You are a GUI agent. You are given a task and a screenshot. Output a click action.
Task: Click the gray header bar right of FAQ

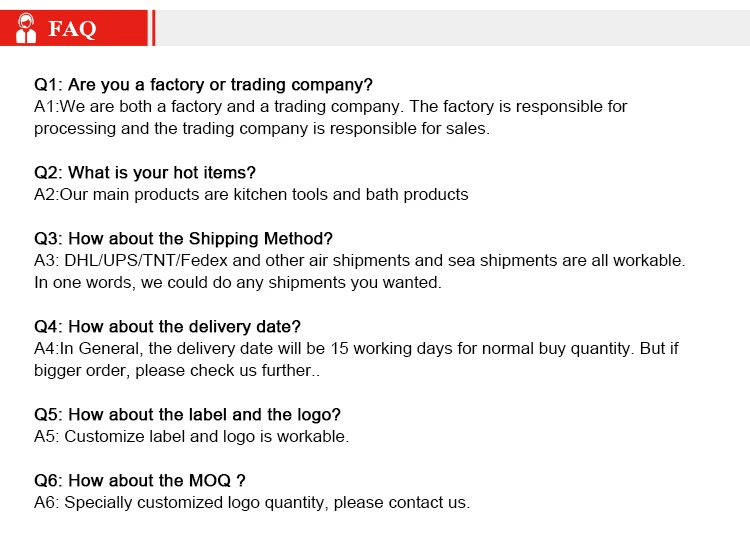450,28
